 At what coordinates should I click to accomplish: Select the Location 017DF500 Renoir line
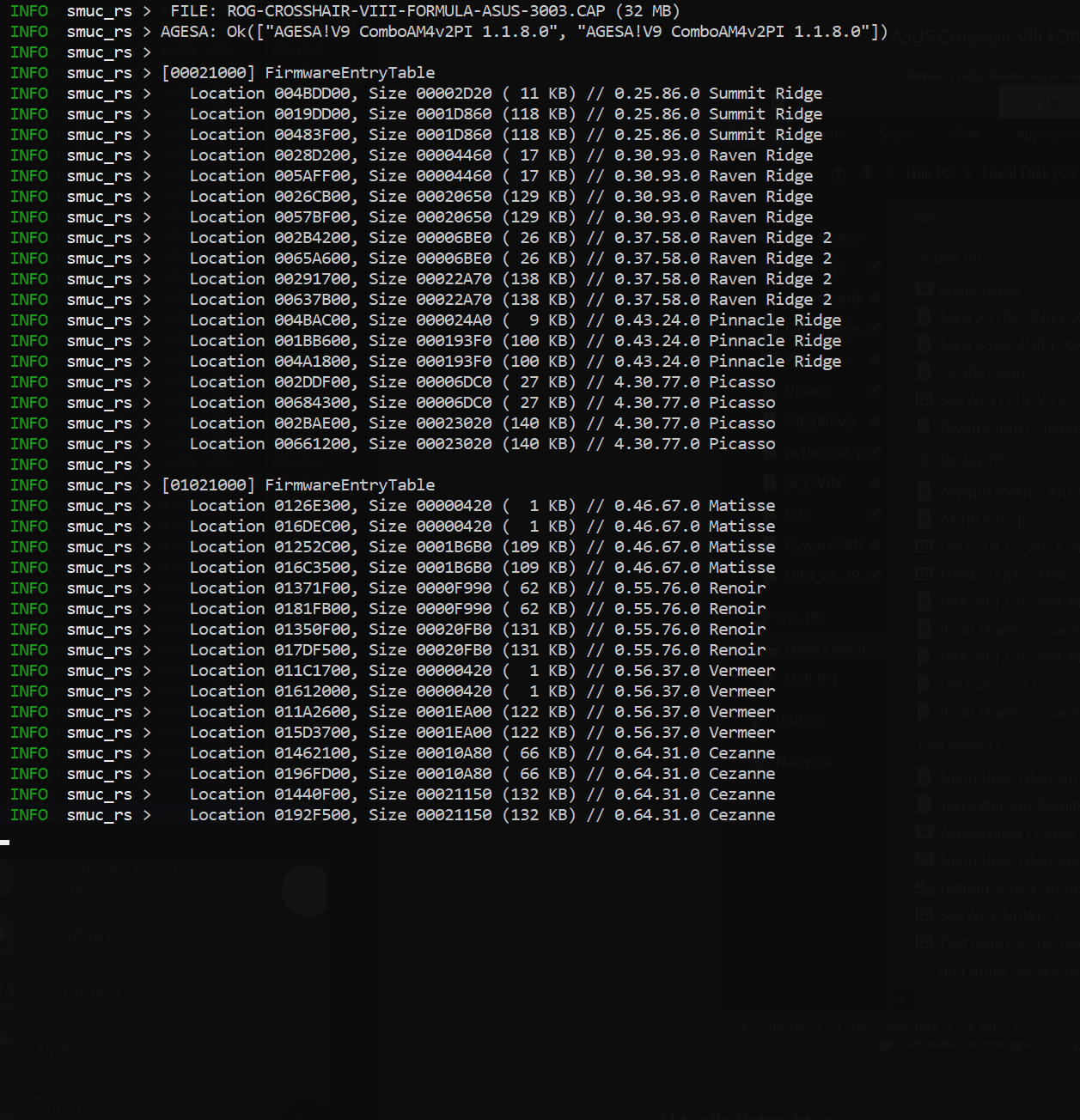pyautogui.click(x=387, y=650)
